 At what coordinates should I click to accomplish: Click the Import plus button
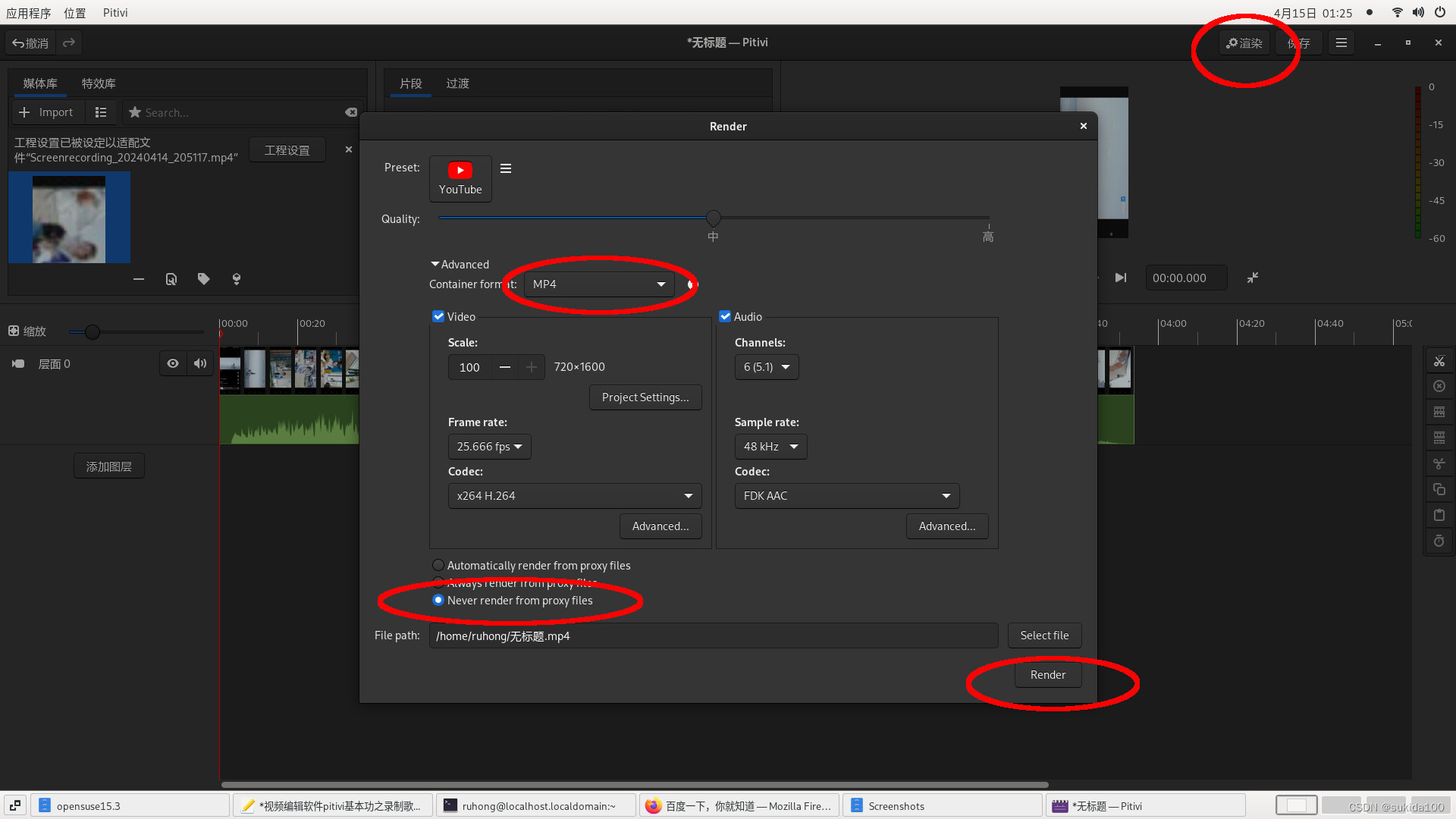click(x=45, y=112)
